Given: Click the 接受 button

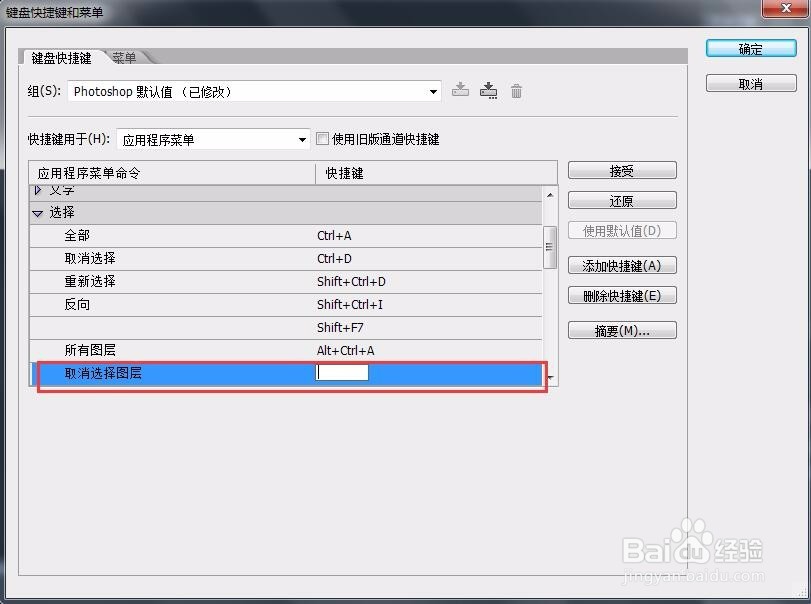Looking at the screenshot, I should (x=622, y=170).
